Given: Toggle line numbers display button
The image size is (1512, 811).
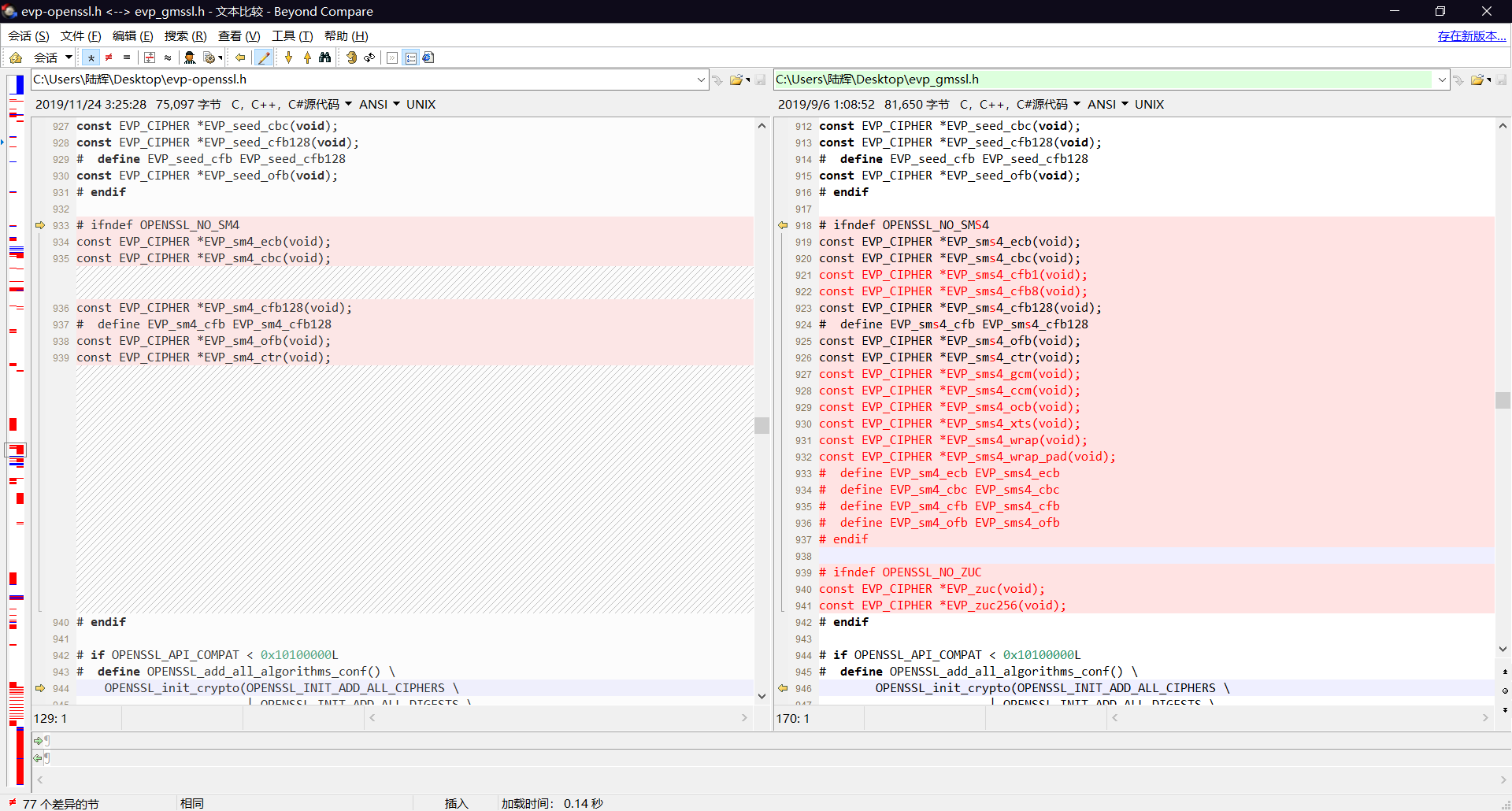Looking at the screenshot, I should pos(410,57).
